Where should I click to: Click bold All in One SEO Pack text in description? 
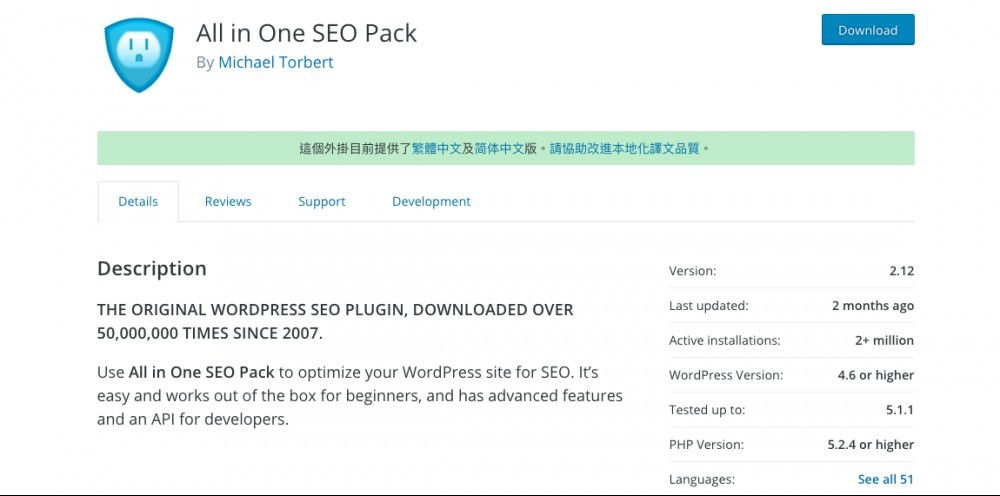tap(202, 372)
